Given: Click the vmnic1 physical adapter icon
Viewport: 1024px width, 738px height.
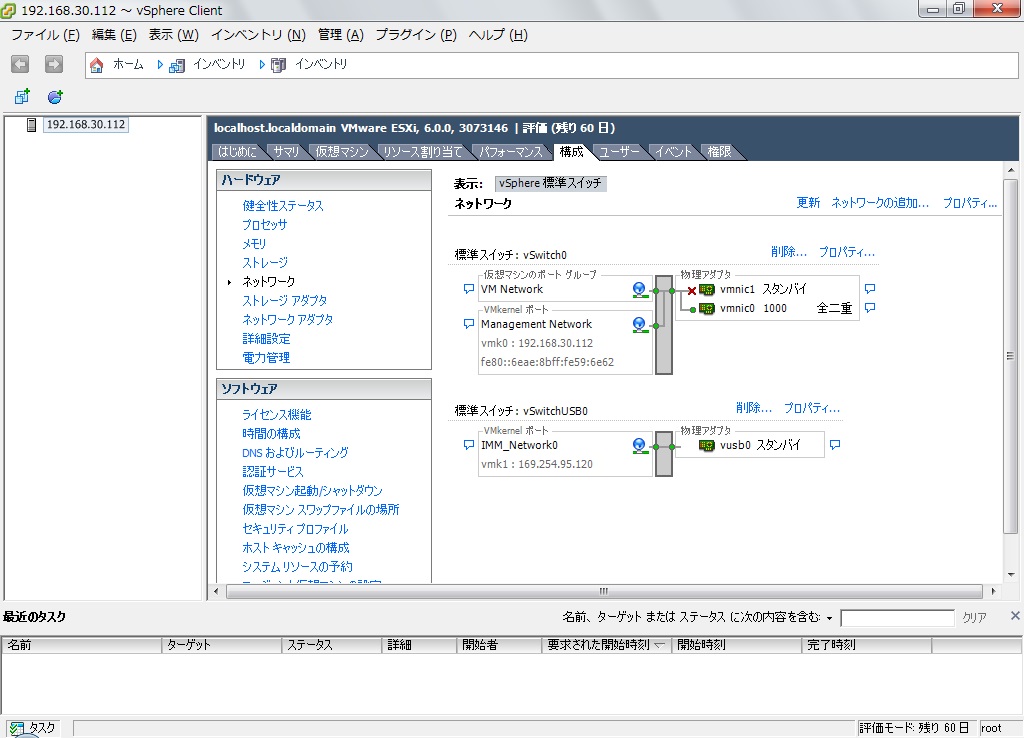Looking at the screenshot, I should (x=707, y=289).
